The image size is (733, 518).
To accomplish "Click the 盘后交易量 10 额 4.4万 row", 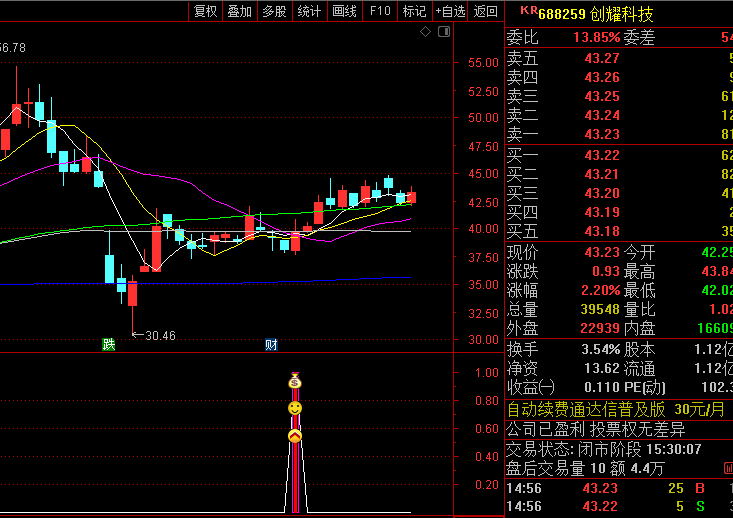I will pyautogui.click(x=585, y=468).
